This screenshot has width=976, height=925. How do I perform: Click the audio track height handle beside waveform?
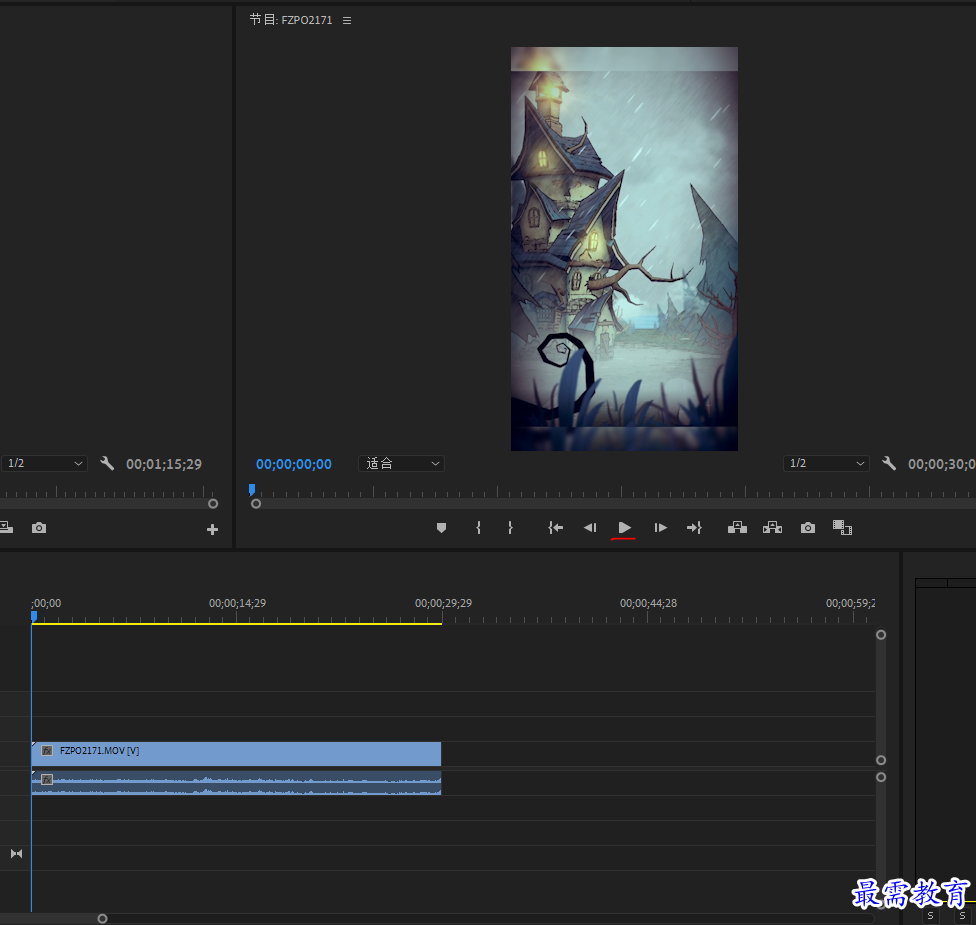coord(881,777)
